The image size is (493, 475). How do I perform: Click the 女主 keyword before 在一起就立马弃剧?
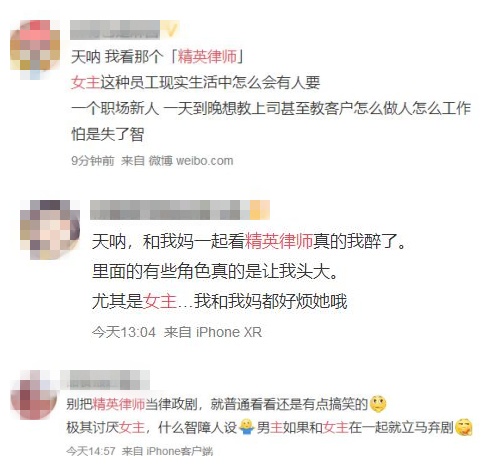(335, 427)
